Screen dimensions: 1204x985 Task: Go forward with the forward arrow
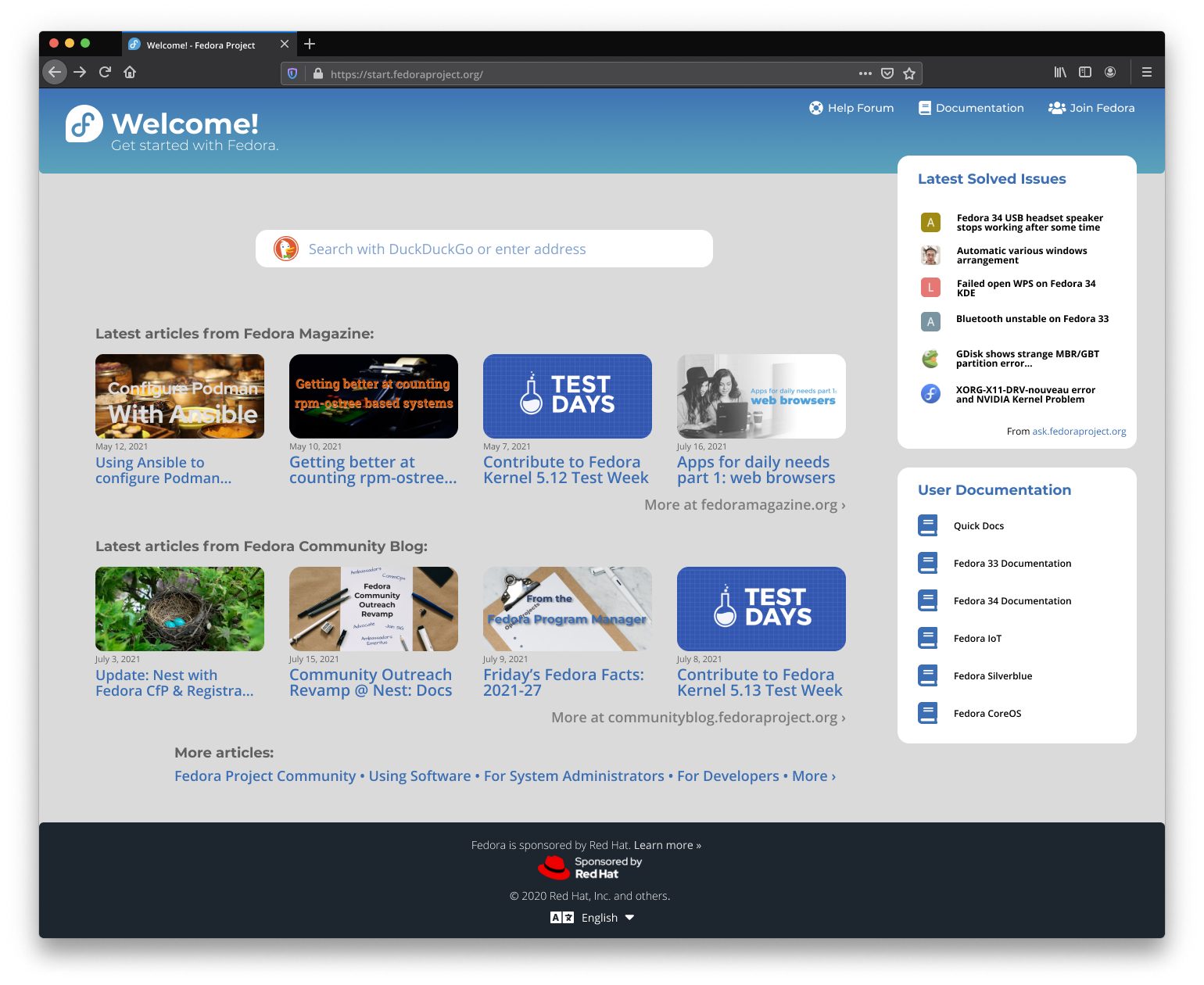coord(80,73)
